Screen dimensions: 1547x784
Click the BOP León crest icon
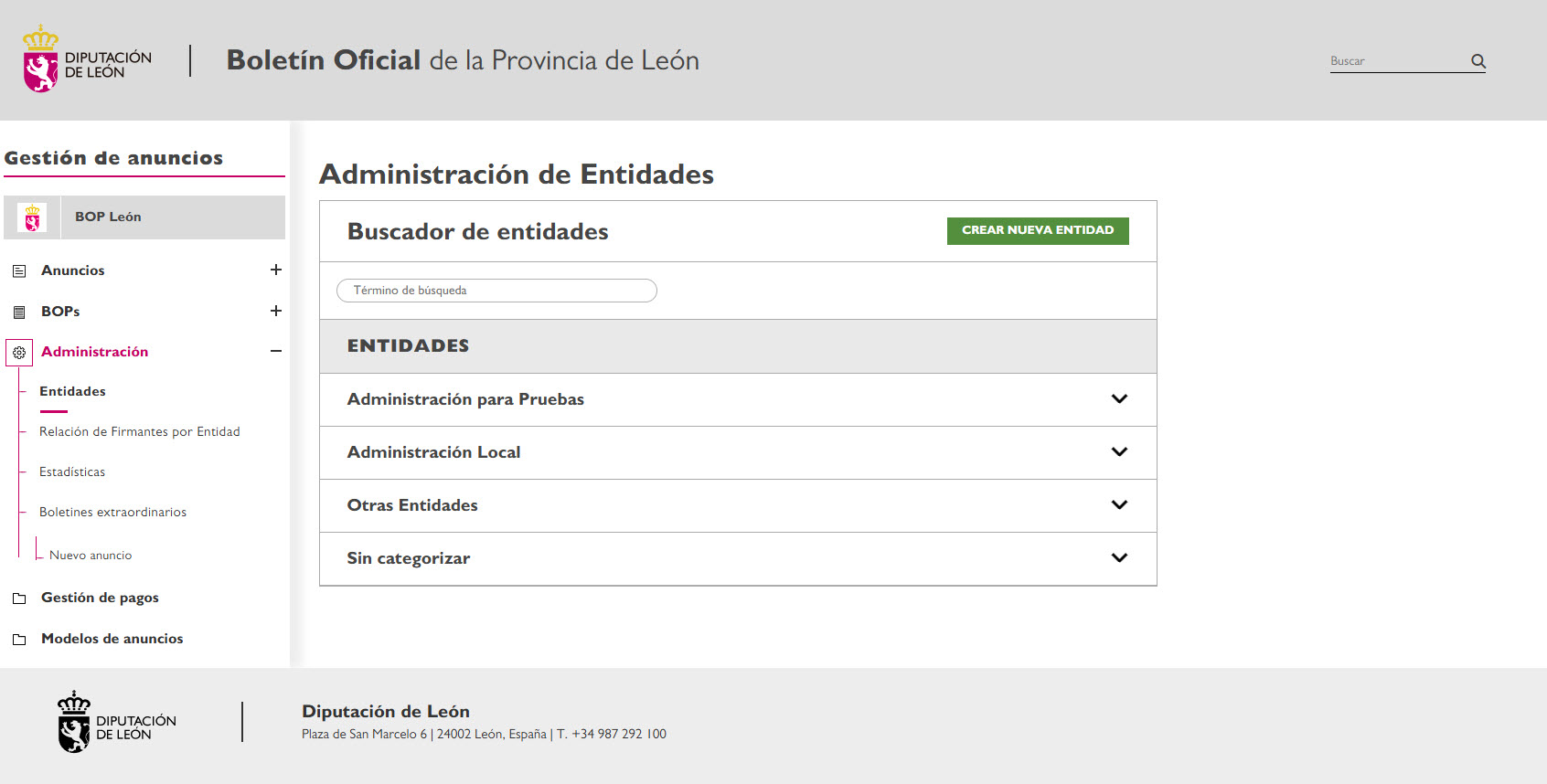33,217
